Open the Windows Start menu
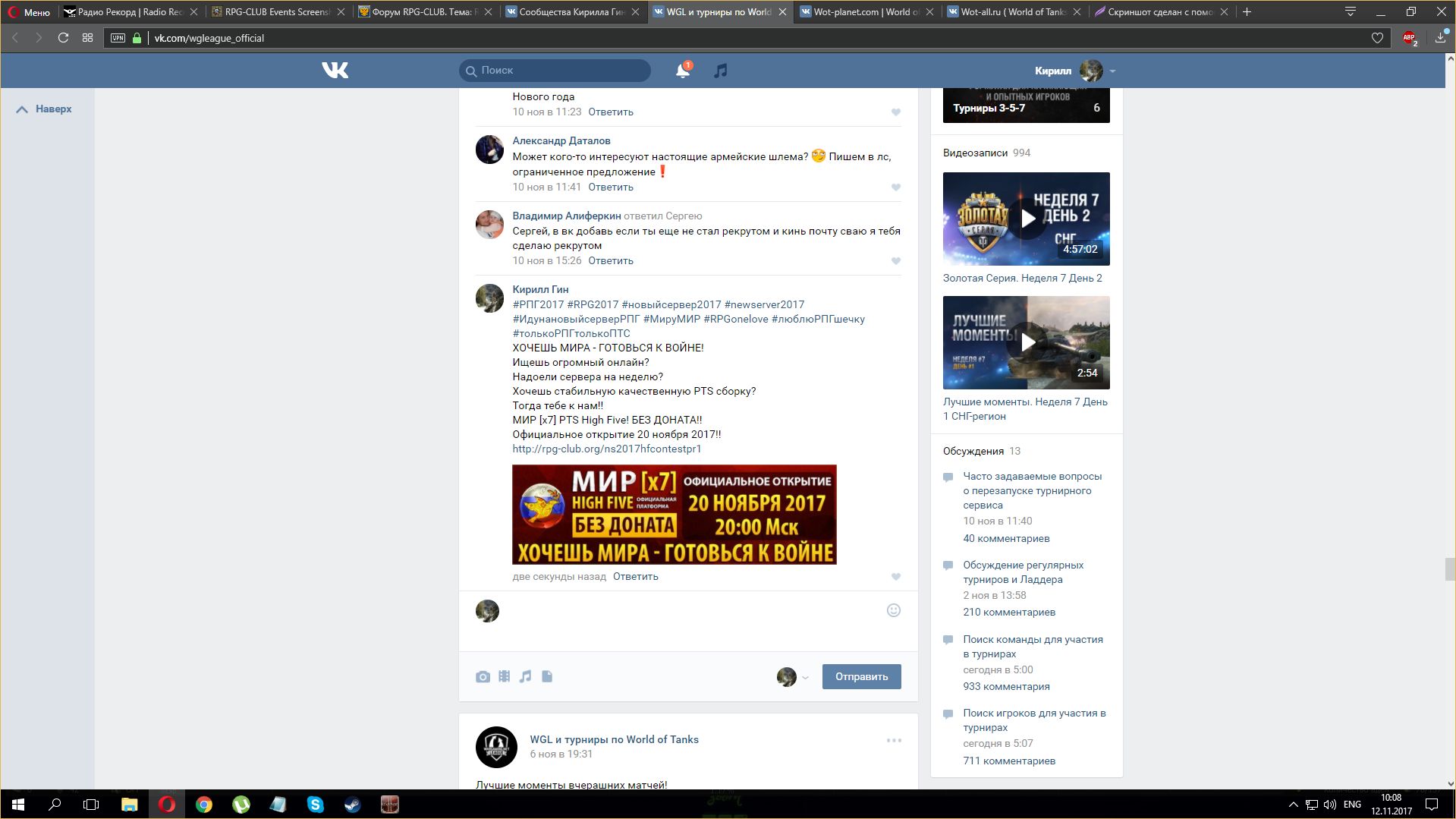 point(18,805)
